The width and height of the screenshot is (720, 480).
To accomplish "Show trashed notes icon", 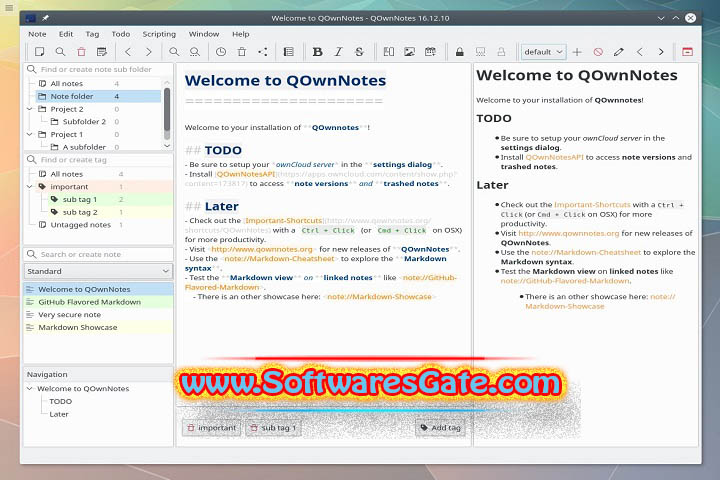I will click(242, 52).
